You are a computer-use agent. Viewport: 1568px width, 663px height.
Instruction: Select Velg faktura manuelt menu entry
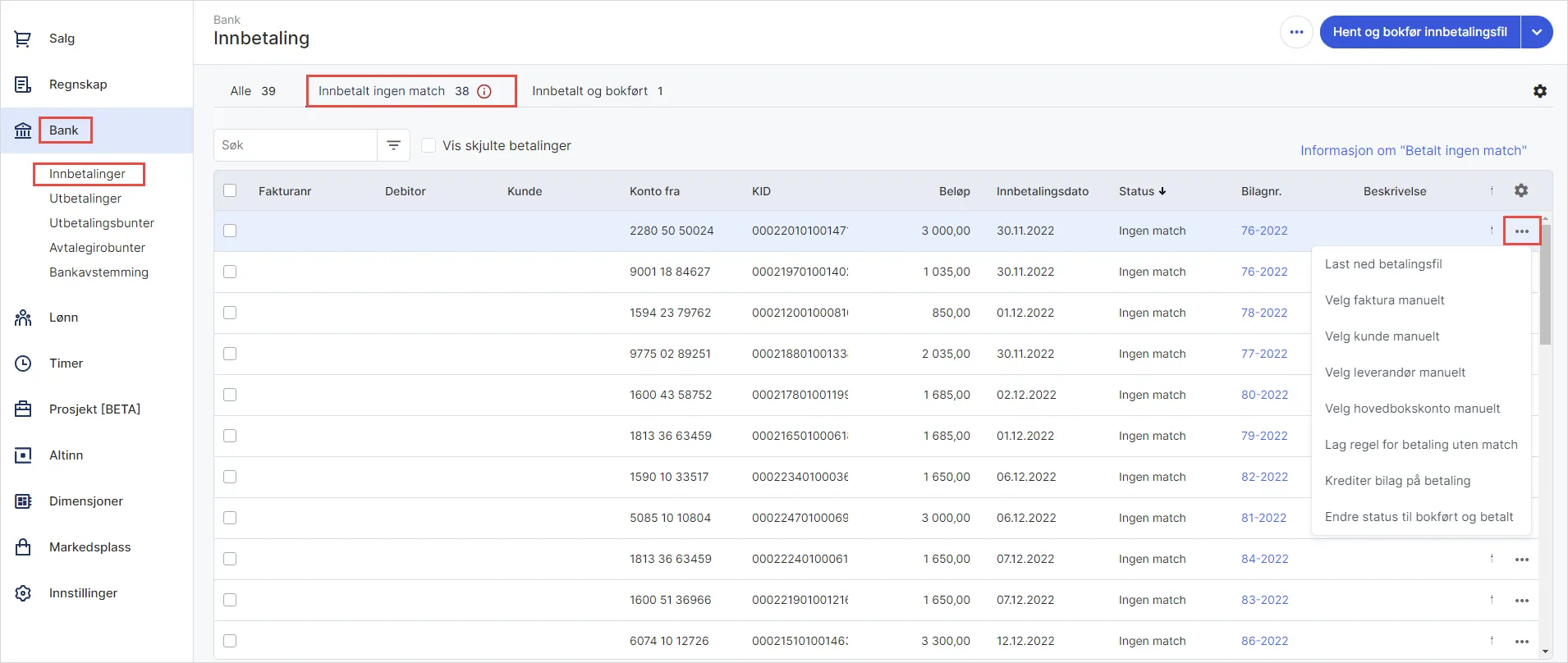[x=1385, y=300]
